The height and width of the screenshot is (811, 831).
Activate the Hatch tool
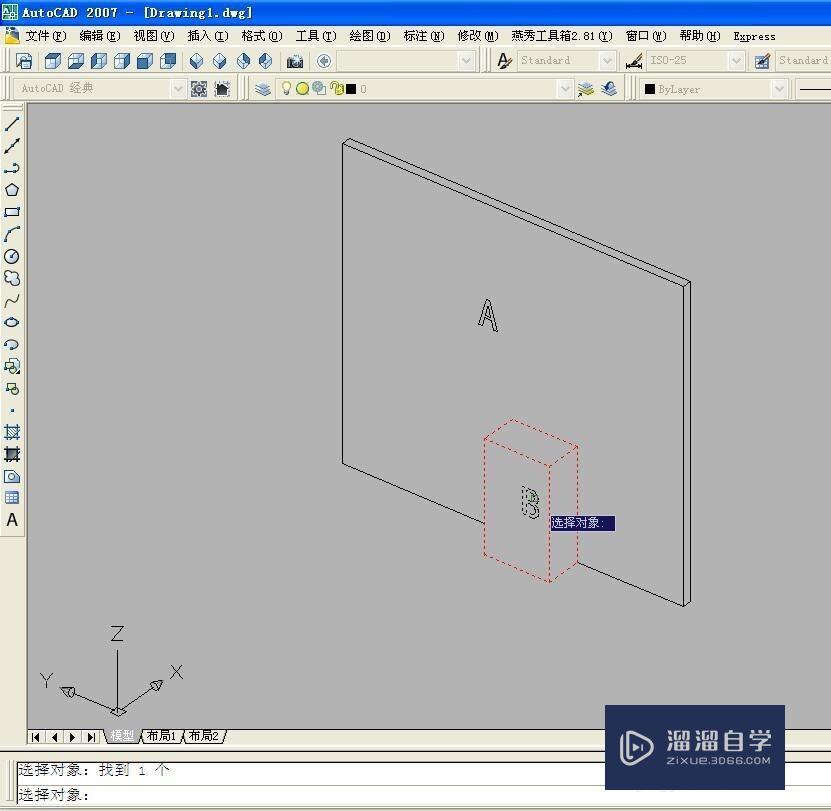pyautogui.click(x=13, y=432)
